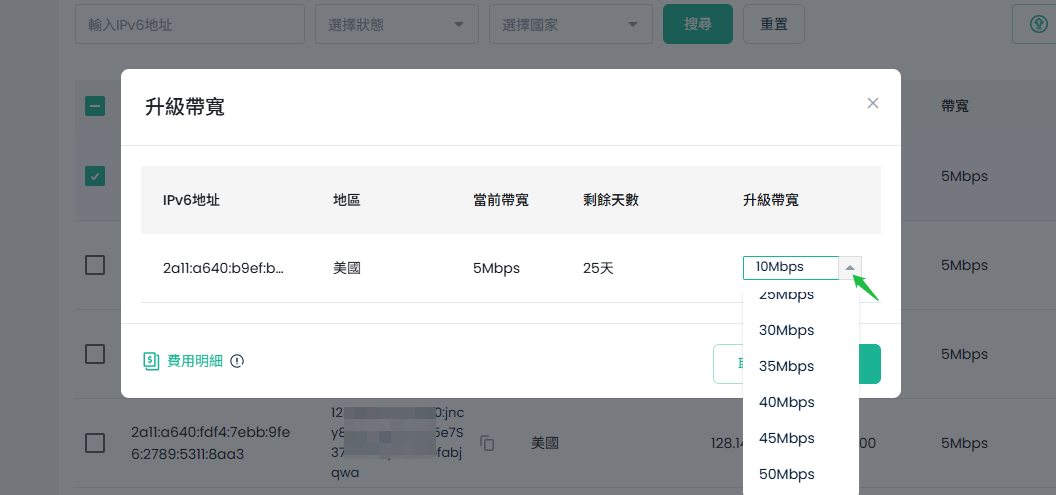The image size is (1056, 495).
Task: Click the 5Mbps current bandwidth value in dialog
Action: (x=496, y=267)
